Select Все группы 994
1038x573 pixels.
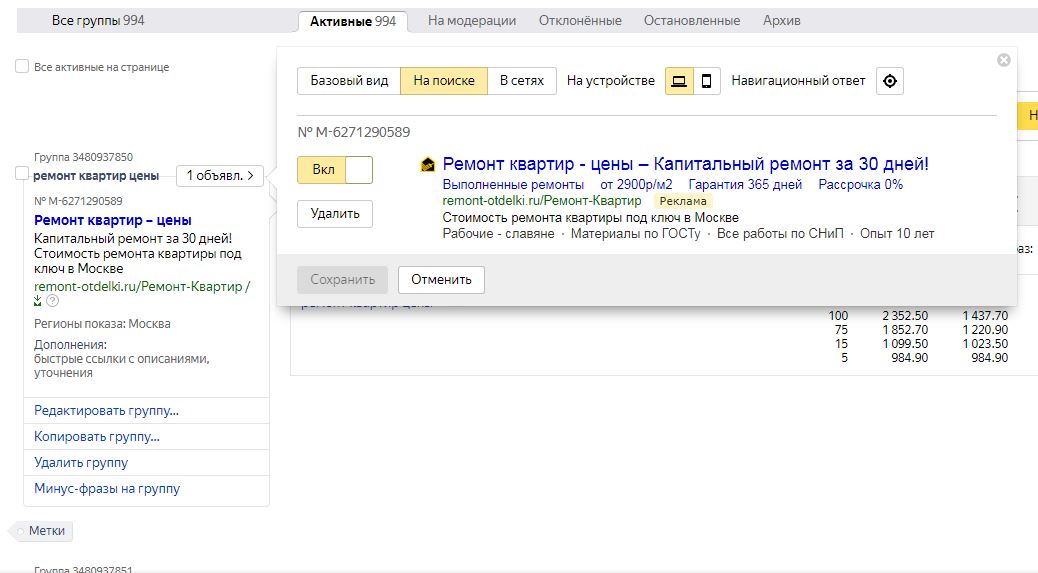pyautogui.click(x=98, y=21)
